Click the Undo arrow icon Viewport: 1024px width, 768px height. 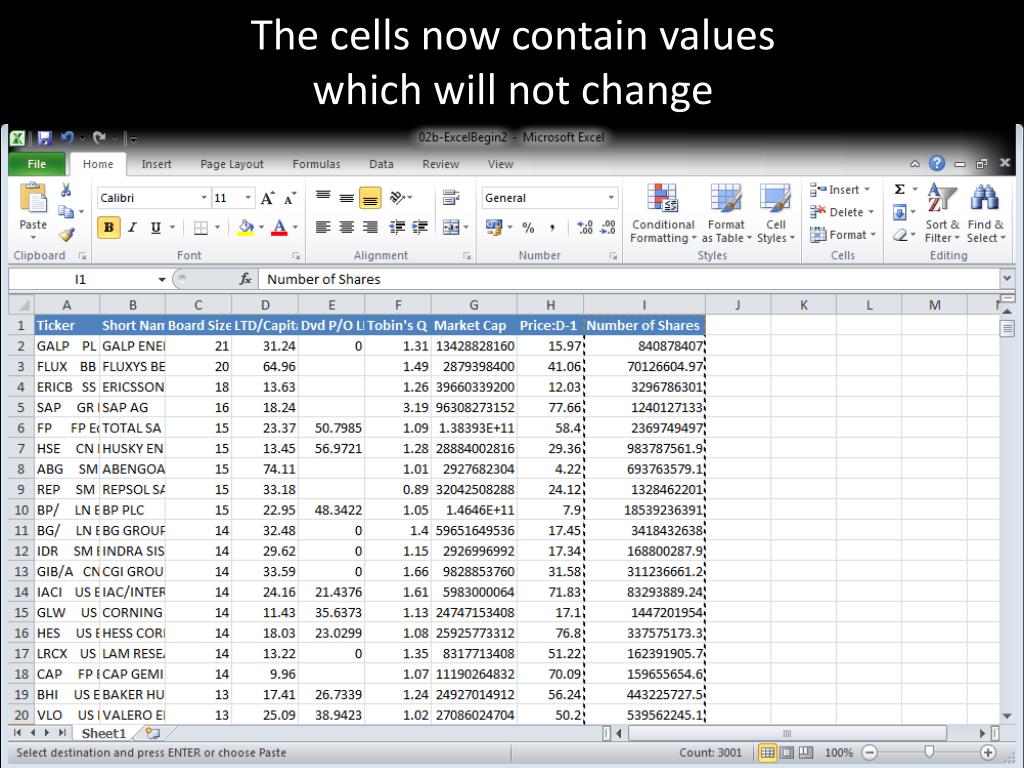(x=67, y=138)
